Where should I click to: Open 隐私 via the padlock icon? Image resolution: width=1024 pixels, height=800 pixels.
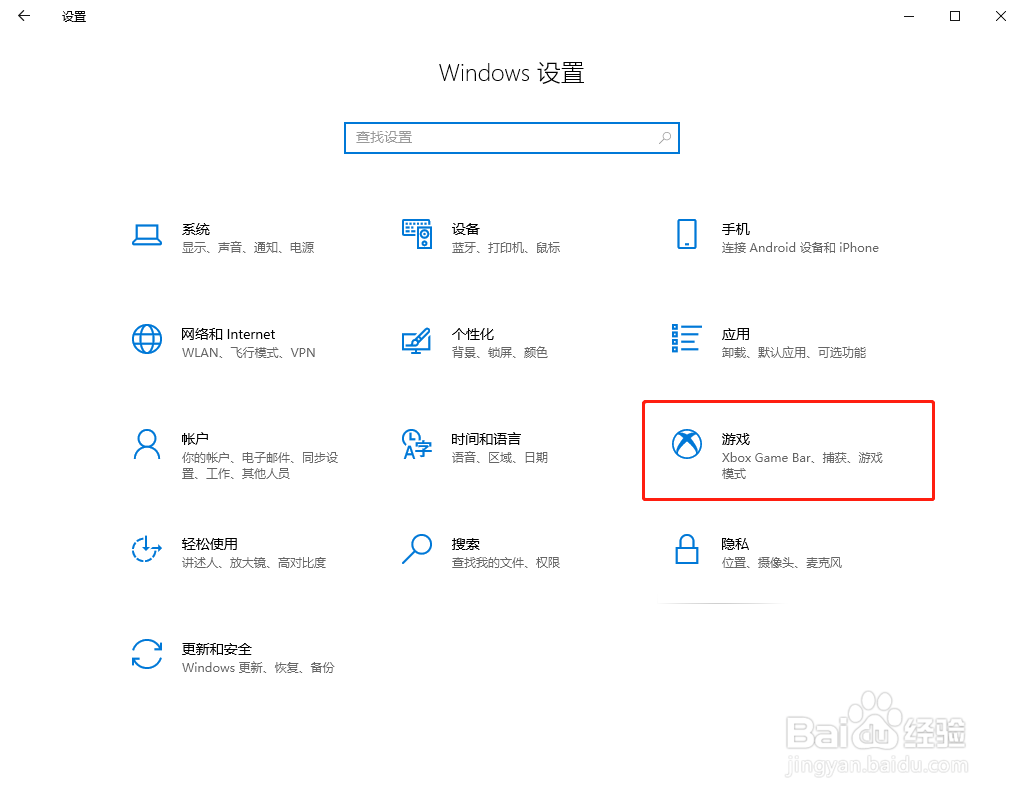point(687,549)
